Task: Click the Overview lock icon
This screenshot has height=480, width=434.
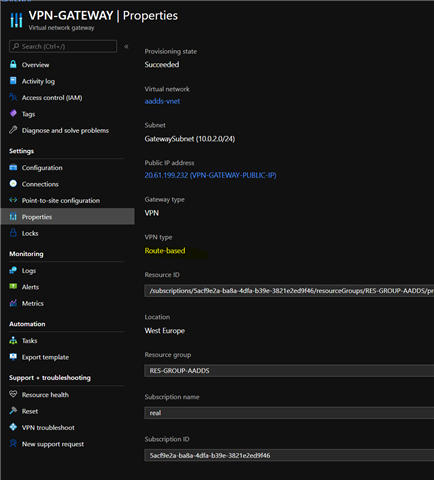Action: (x=13, y=64)
